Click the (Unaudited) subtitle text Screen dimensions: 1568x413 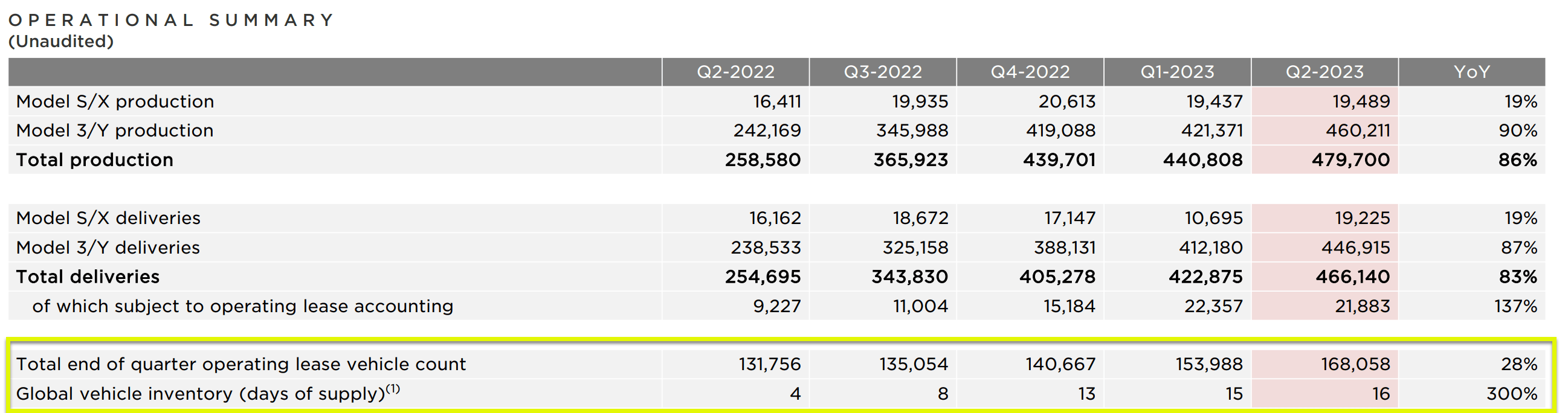point(61,42)
